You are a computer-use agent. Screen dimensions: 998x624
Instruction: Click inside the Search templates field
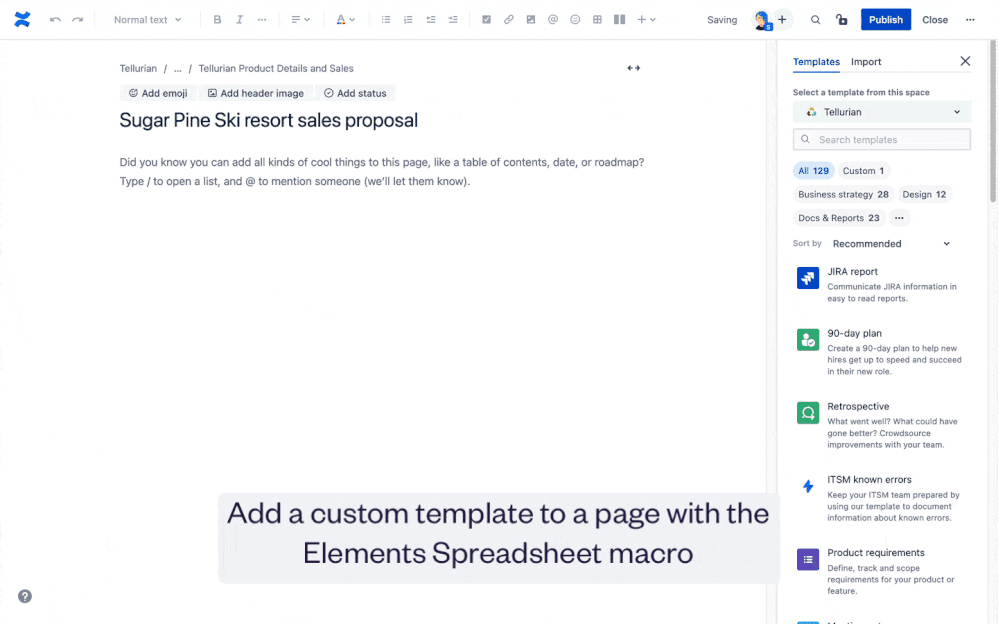coord(881,139)
